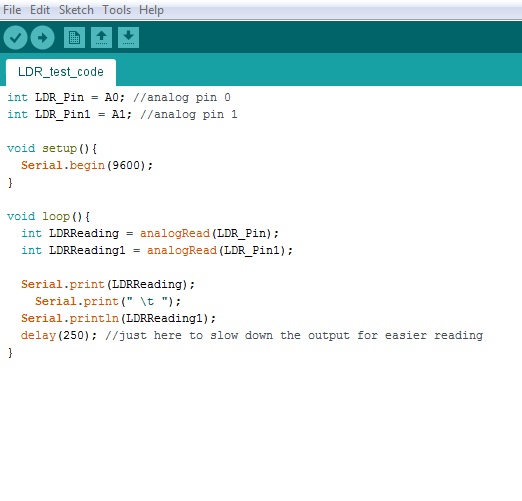This screenshot has height=501, width=522.
Task: Click the Serial.print tab-character line
Action: click(108, 301)
